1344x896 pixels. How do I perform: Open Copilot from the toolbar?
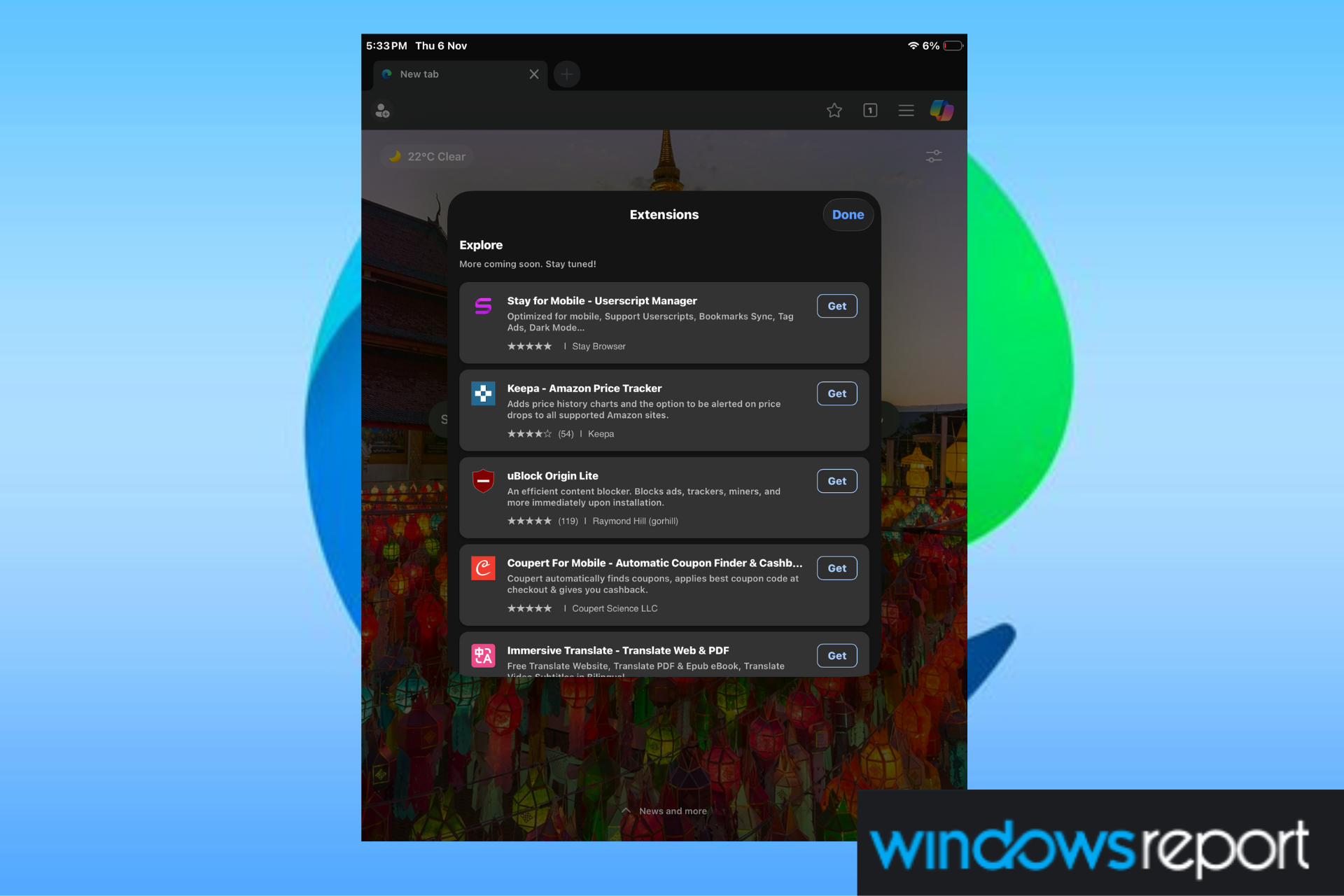tap(942, 110)
